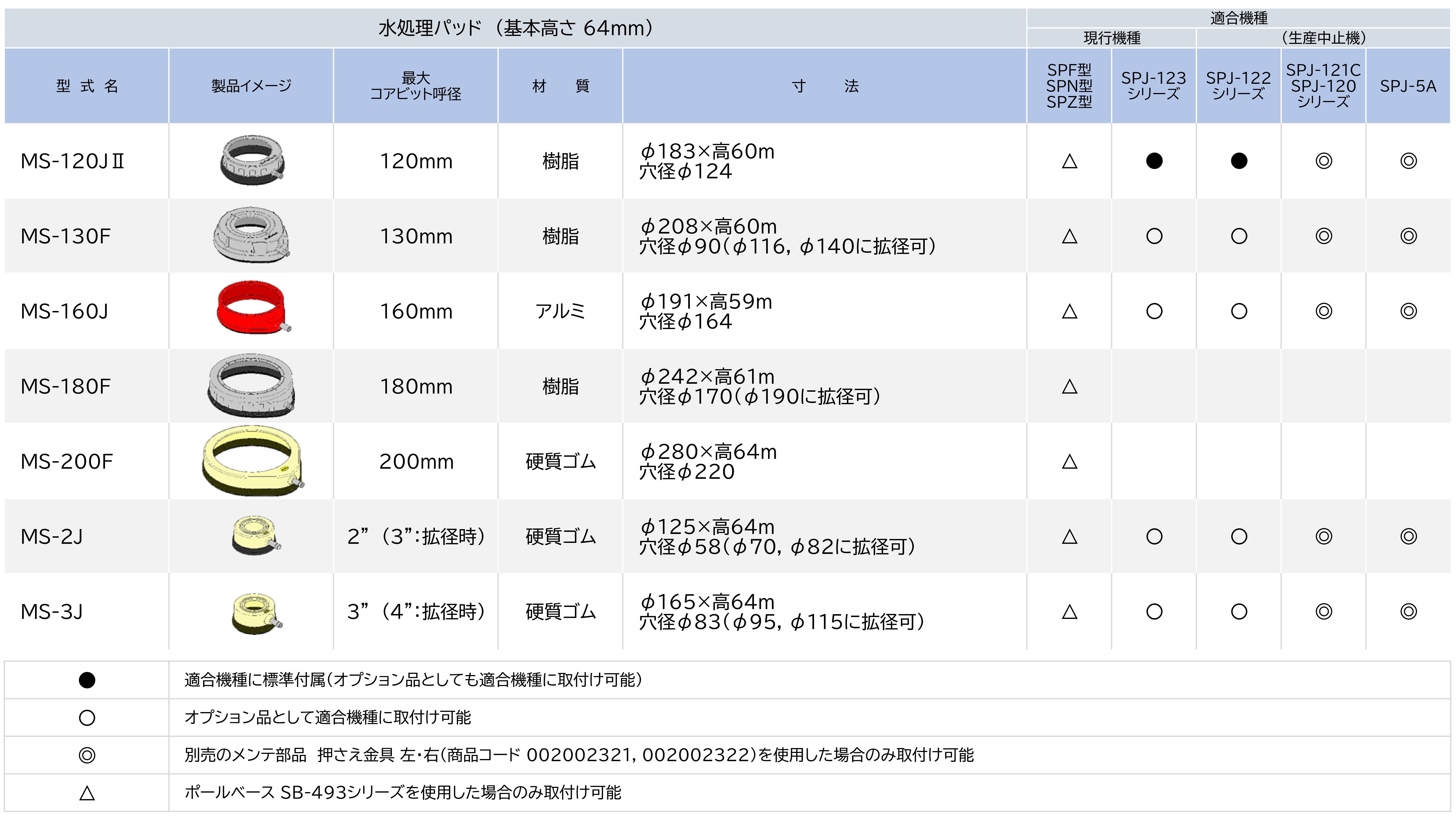
Task: Click the double circle in MS-120JⅡ SPJ-5A cell
Action: click(1409, 161)
